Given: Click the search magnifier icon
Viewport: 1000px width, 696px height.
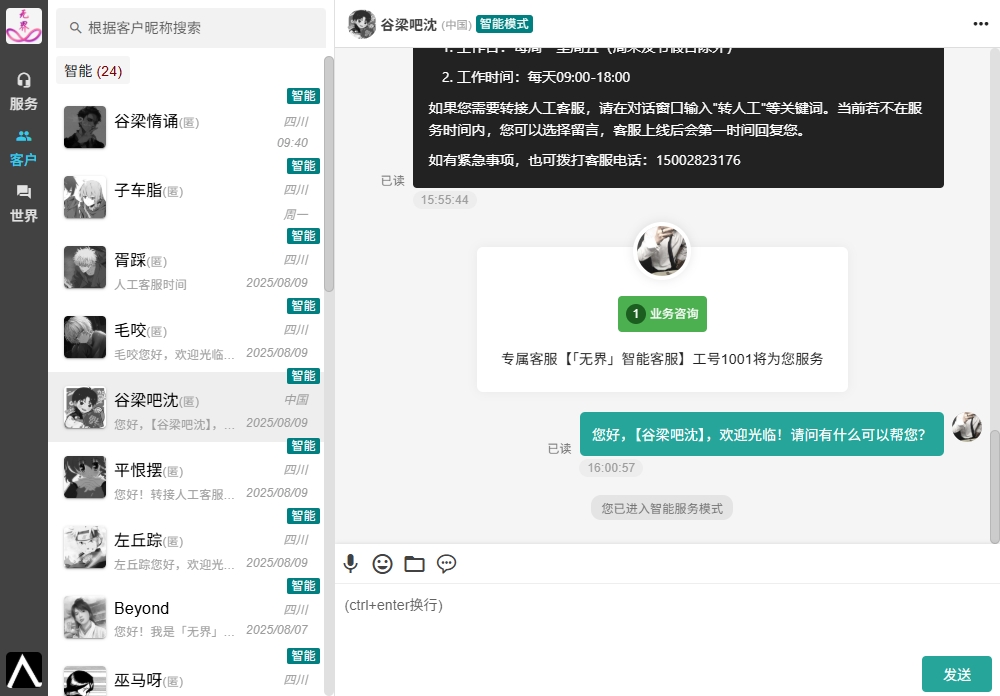Looking at the screenshot, I should click(x=75, y=27).
